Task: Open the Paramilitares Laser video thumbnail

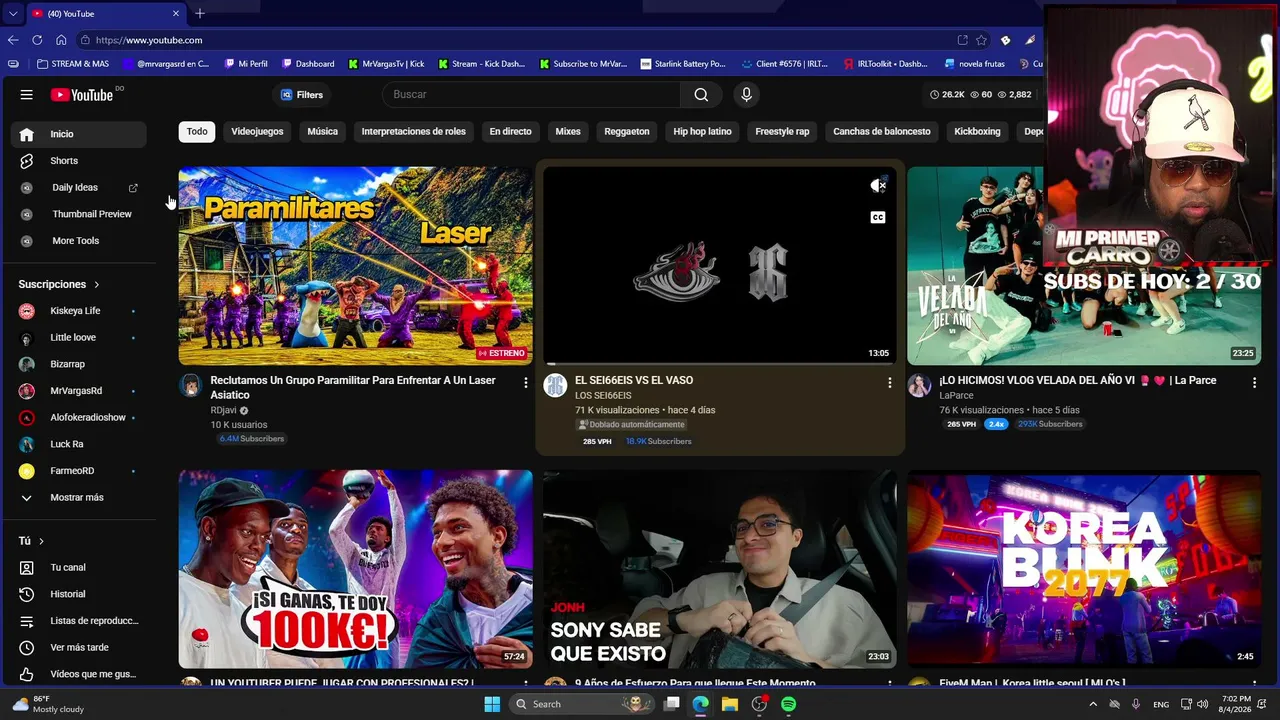Action: [355, 266]
